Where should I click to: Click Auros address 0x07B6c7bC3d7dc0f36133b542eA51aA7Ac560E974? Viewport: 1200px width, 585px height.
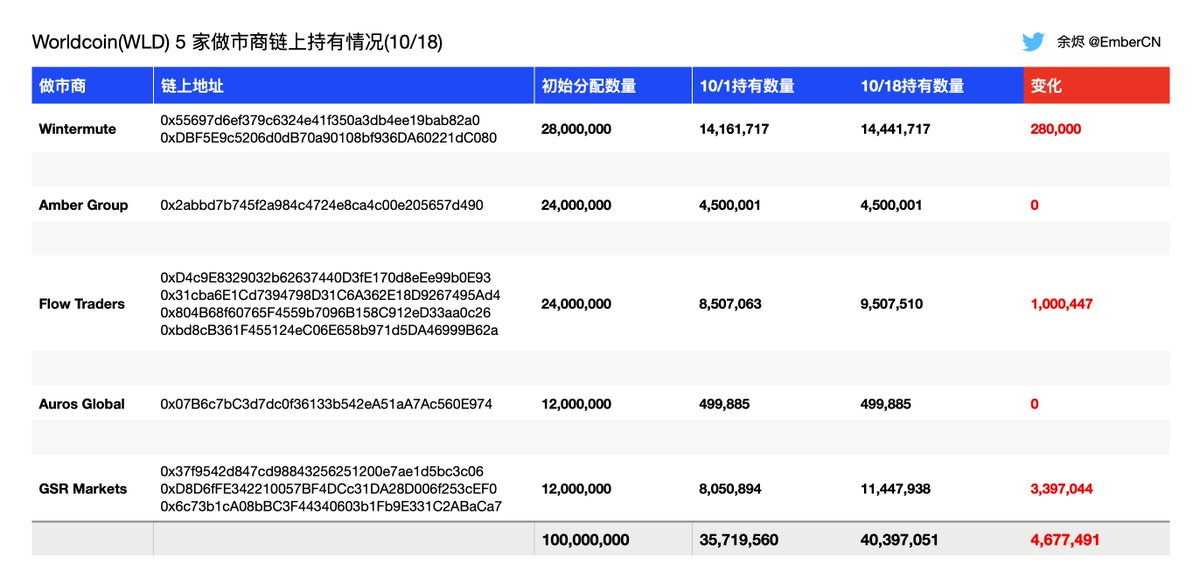pyautogui.click(x=326, y=404)
